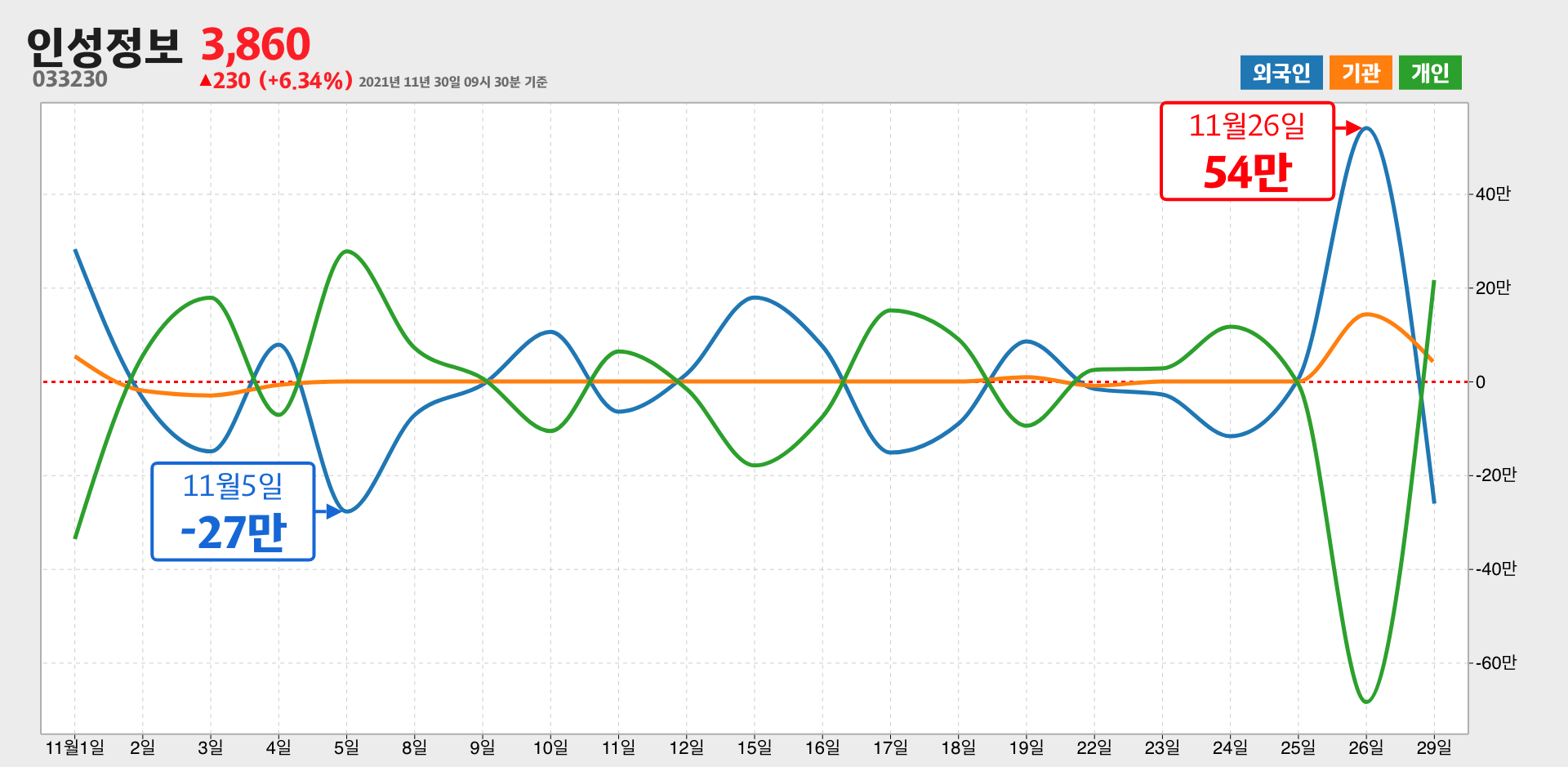1568x767 pixels.
Task: Click the blue line trough at 5일
Action: pyautogui.click(x=348, y=511)
